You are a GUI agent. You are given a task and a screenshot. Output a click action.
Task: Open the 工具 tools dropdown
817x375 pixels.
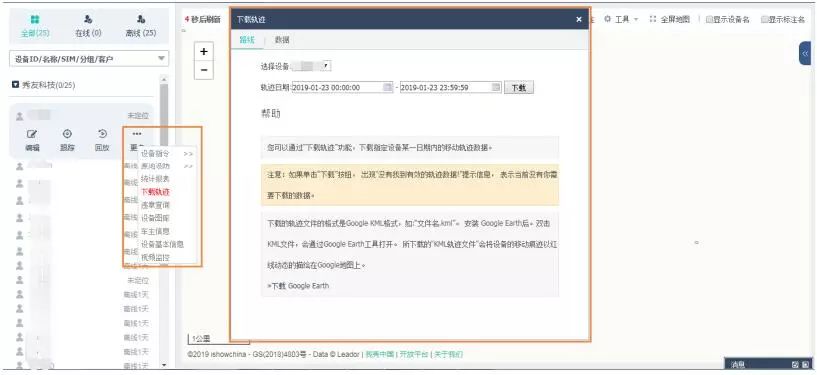pos(621,19)
